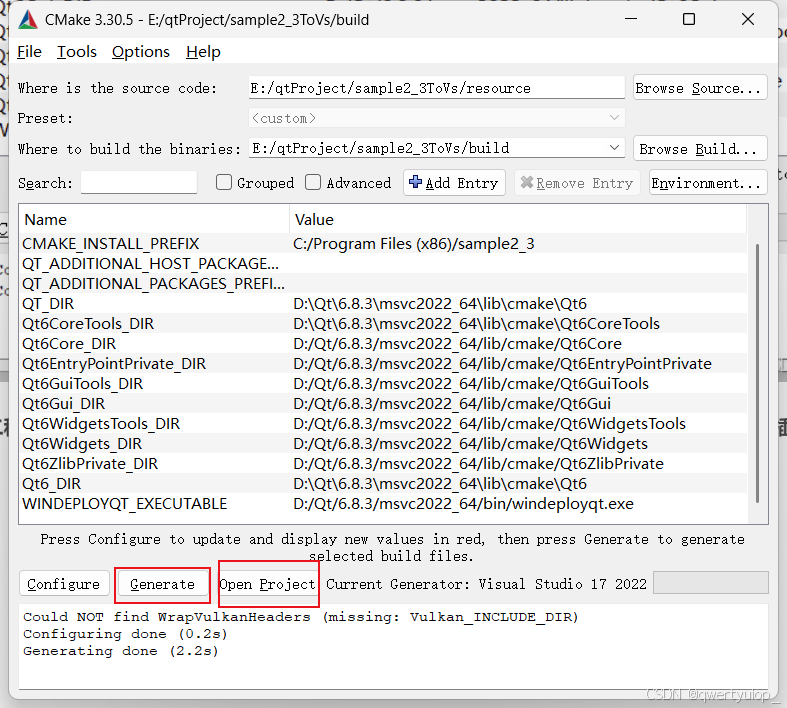This screenshot has width=787, height=708.
Task: Focus the Search input field
Action: point(139,182)
